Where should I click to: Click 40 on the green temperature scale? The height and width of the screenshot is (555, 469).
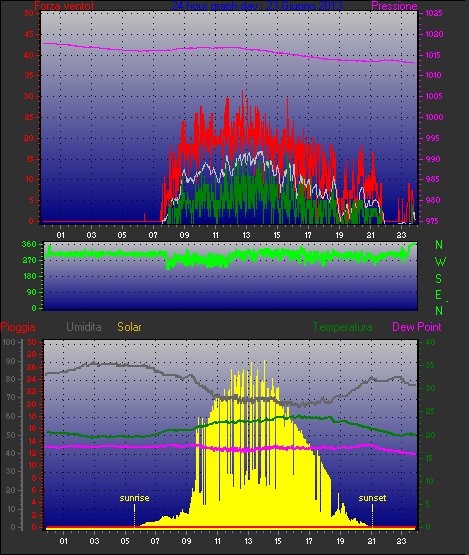430,342
